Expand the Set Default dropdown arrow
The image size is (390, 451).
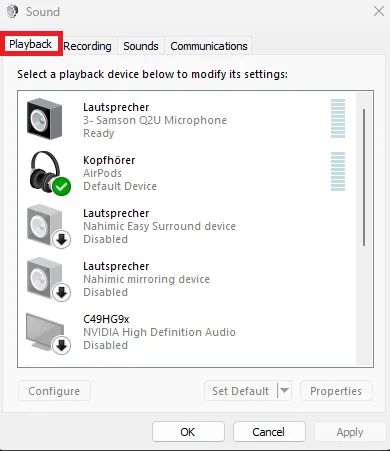[285, 391]
